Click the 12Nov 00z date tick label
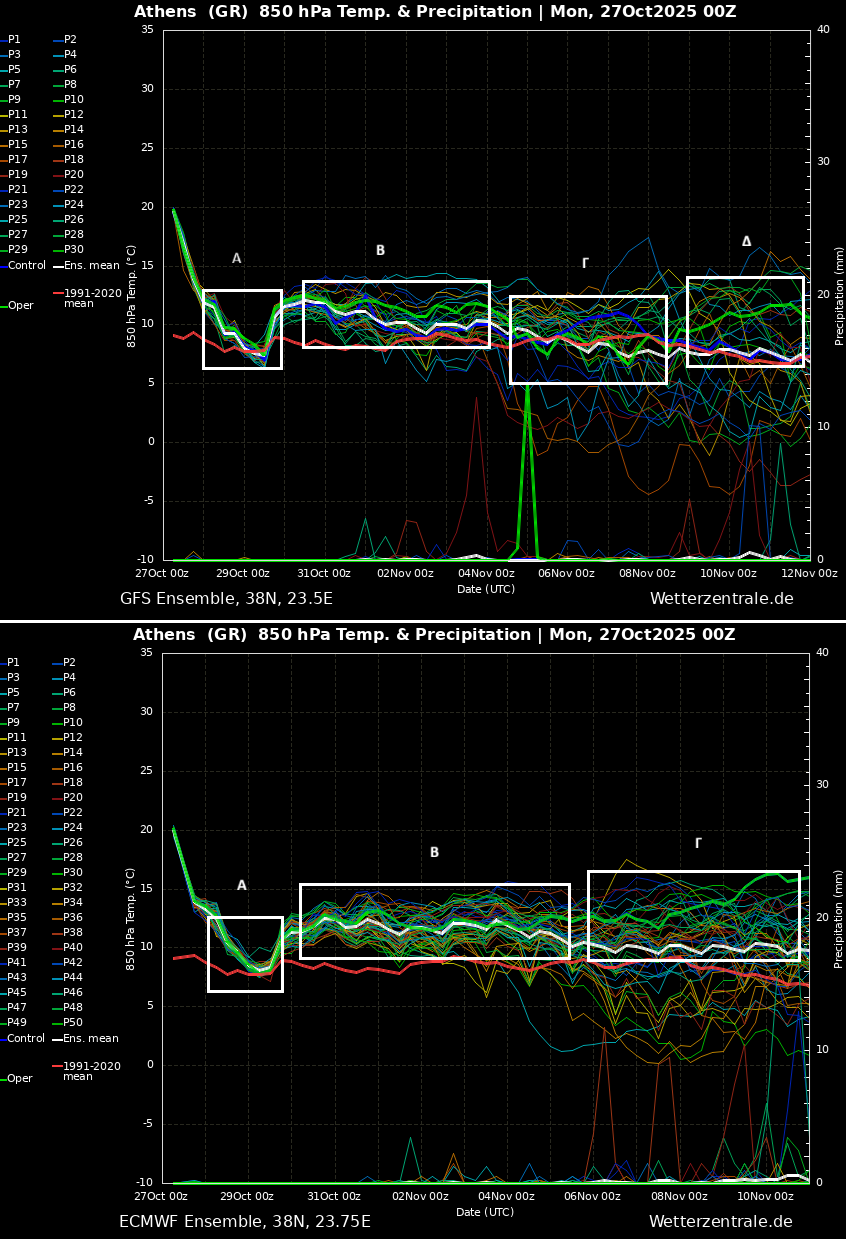 [x=808, y=573]
